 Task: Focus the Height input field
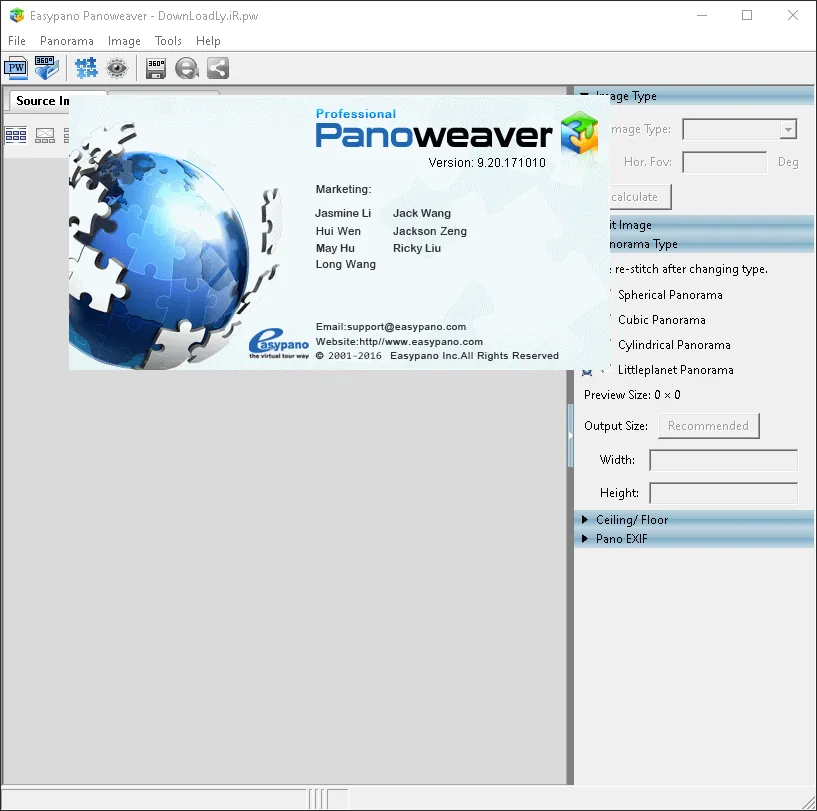coord(723,493)
